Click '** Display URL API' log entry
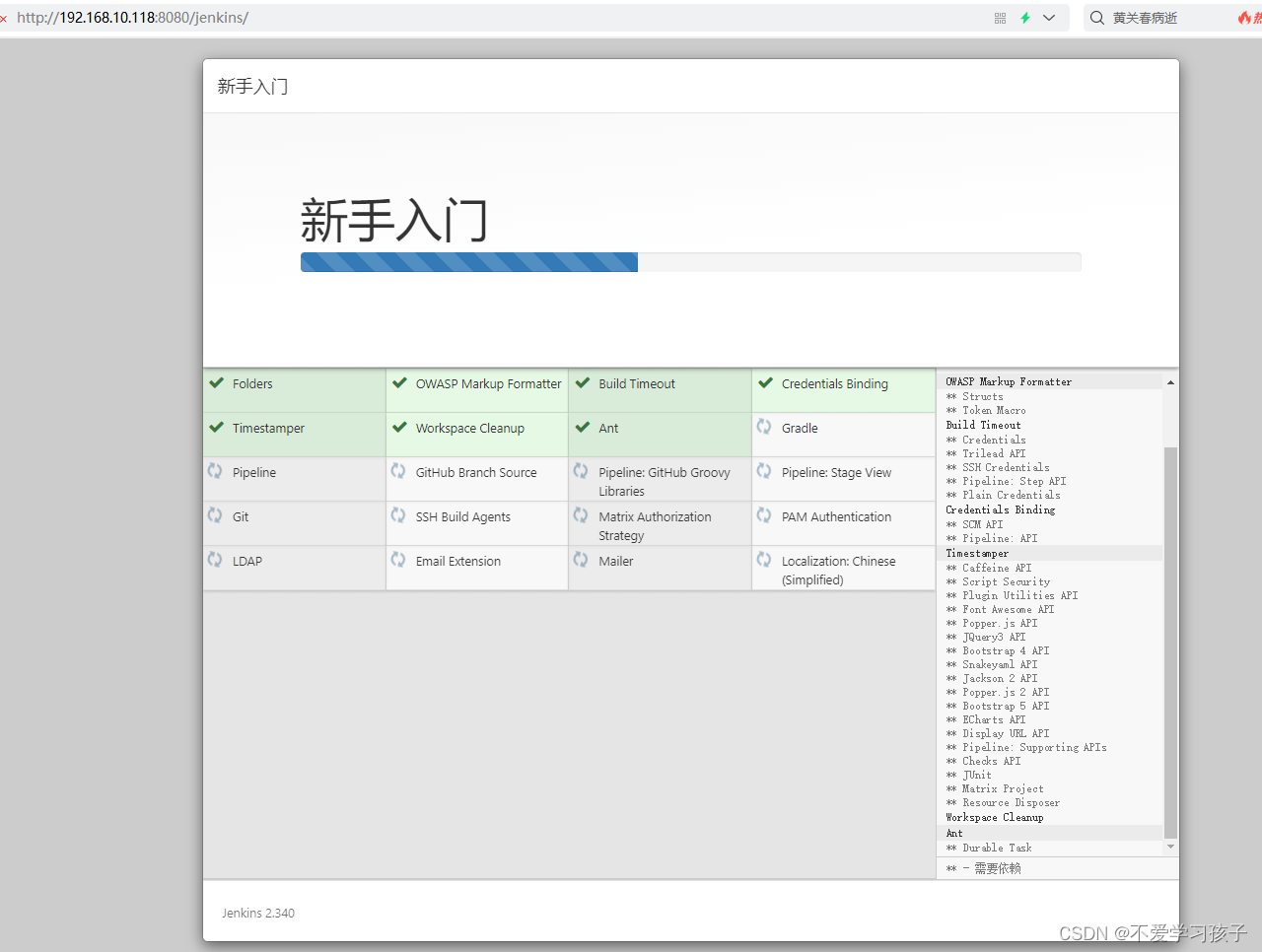The image size is (1262, 952). point(998,733)
